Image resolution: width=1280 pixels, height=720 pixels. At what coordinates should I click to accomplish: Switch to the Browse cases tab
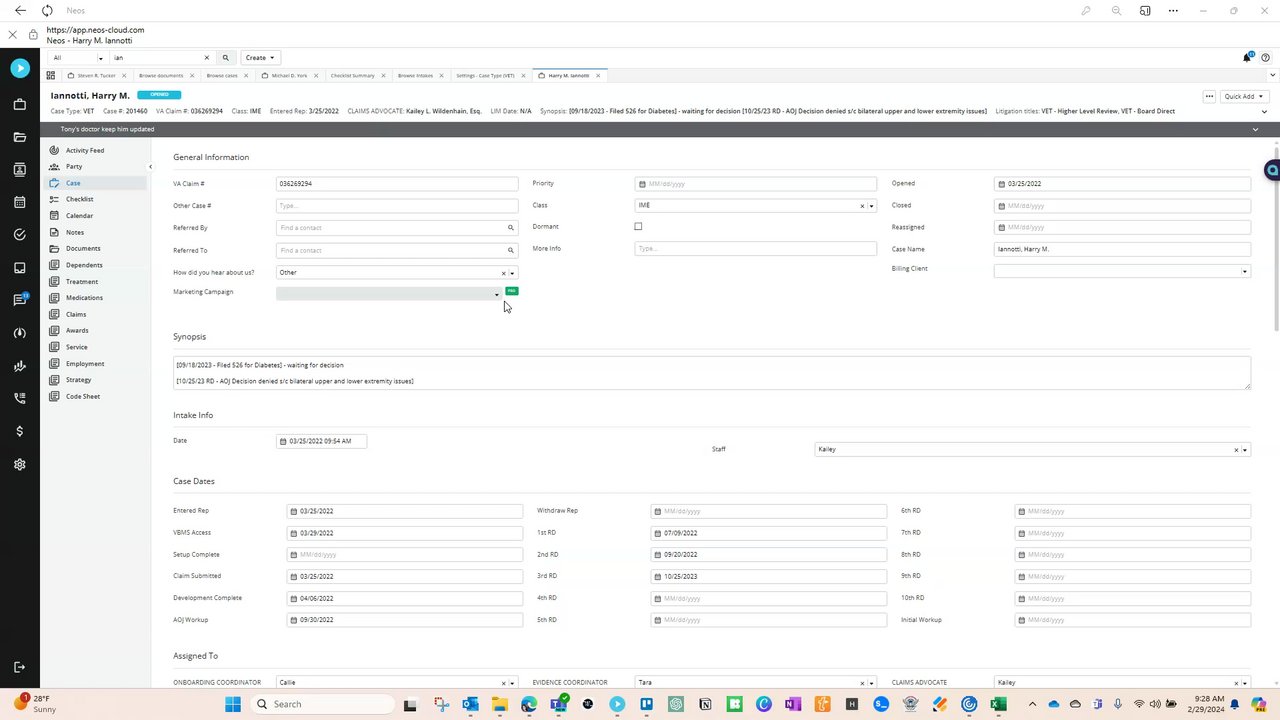[222, 76]
